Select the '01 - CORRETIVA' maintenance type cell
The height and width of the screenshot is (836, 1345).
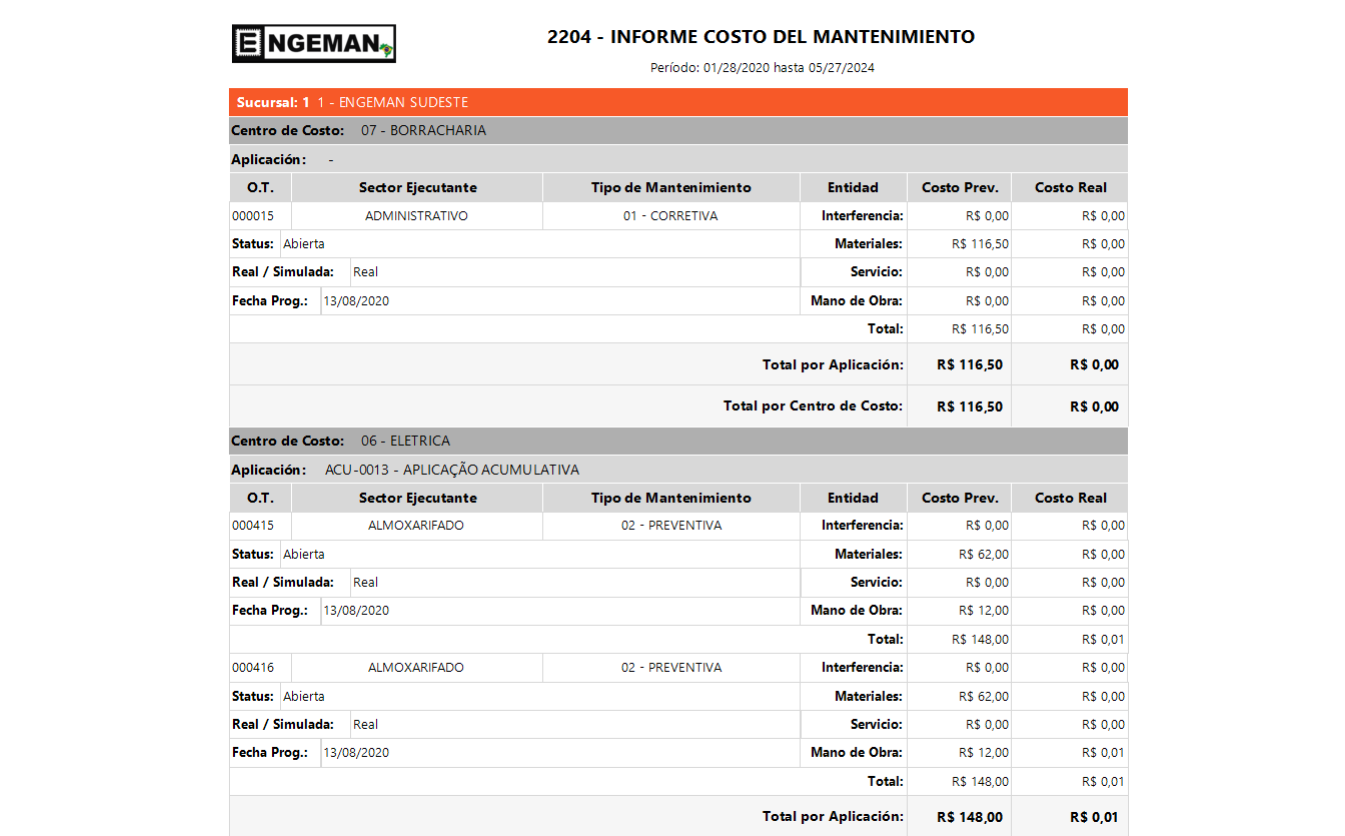[x=671, y=215]
